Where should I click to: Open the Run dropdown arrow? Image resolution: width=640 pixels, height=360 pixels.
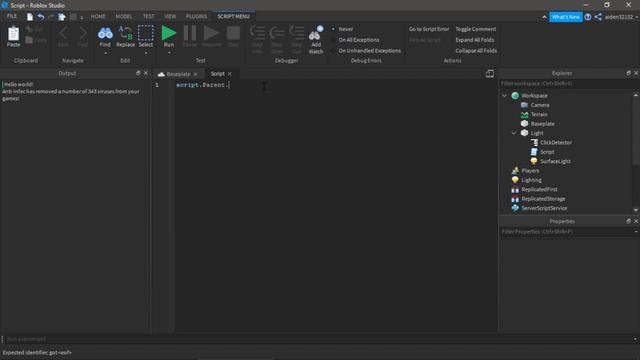[169, 53]
